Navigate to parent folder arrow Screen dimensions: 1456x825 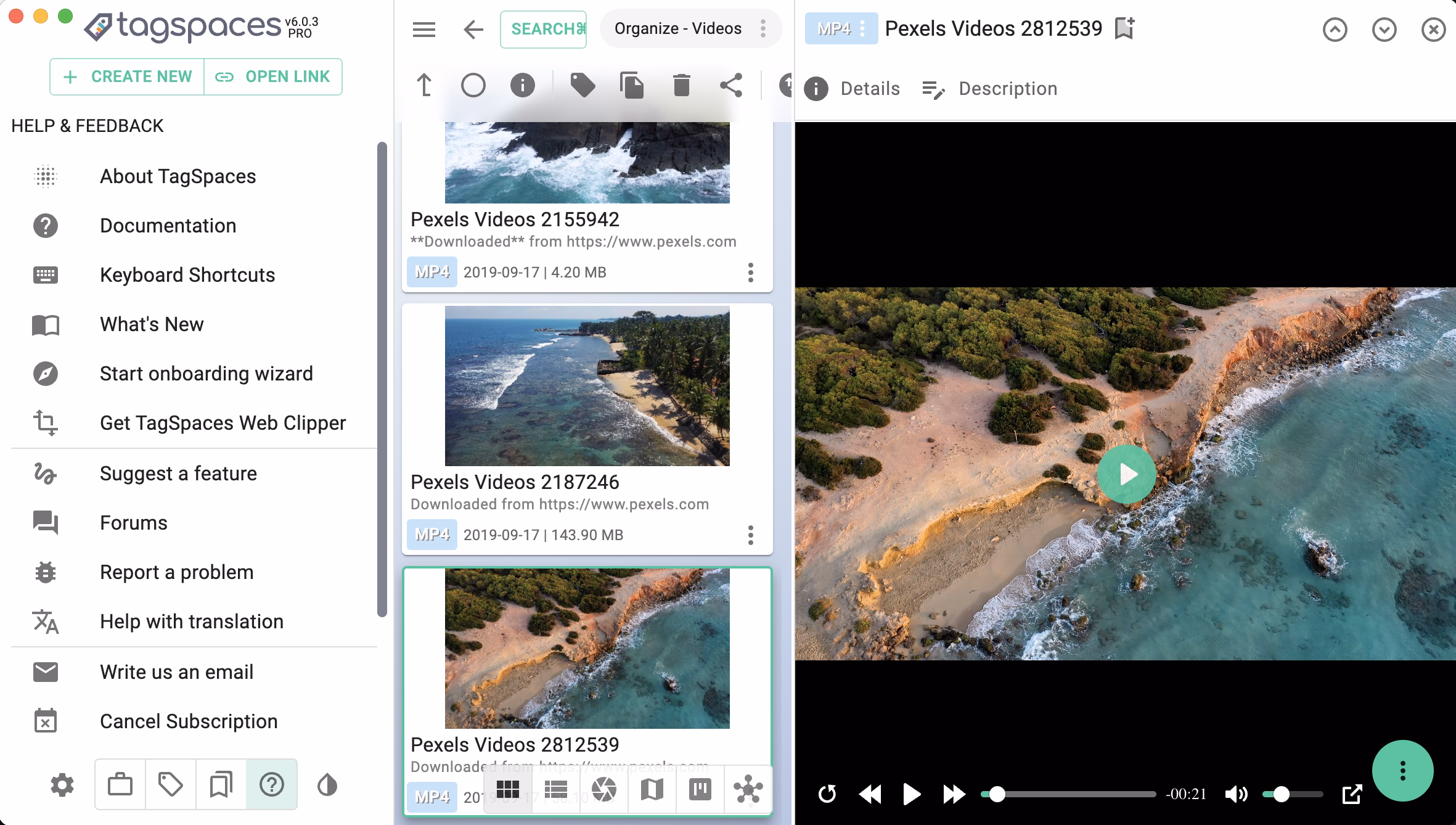(x=424, y=85)
